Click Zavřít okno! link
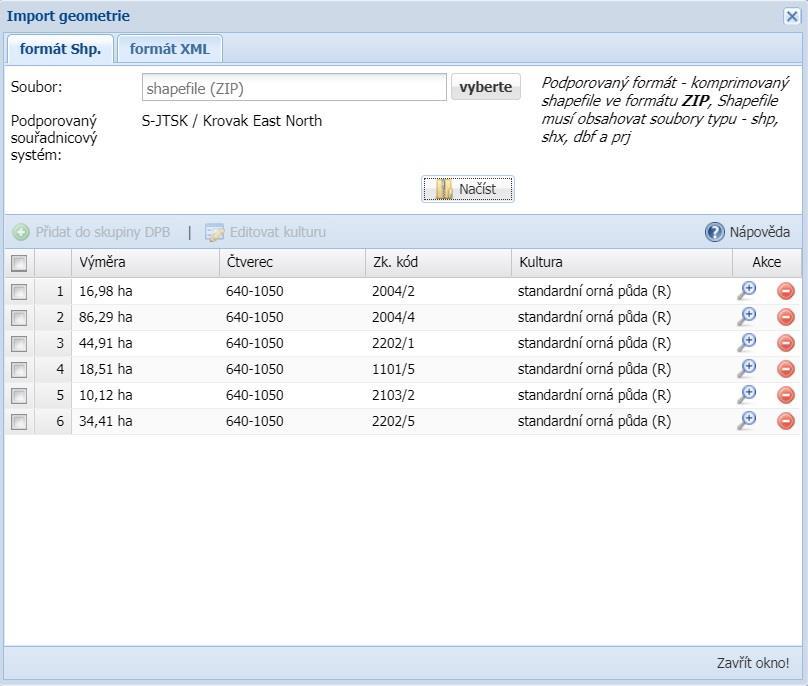This screenshot has width=808, height=686. tap(753, 663)
